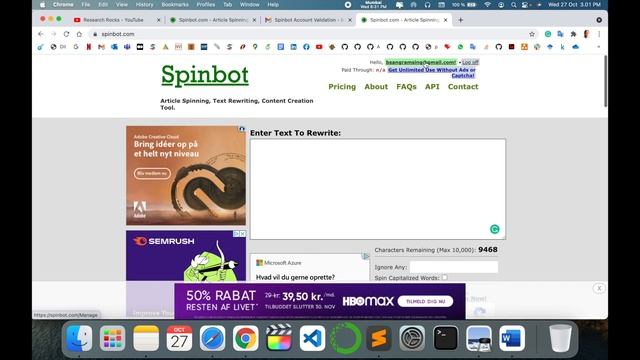Open Spotlight search in the menu bar
Image resolution: width=640 pixels, height=360 pixels.
point(513,4)
